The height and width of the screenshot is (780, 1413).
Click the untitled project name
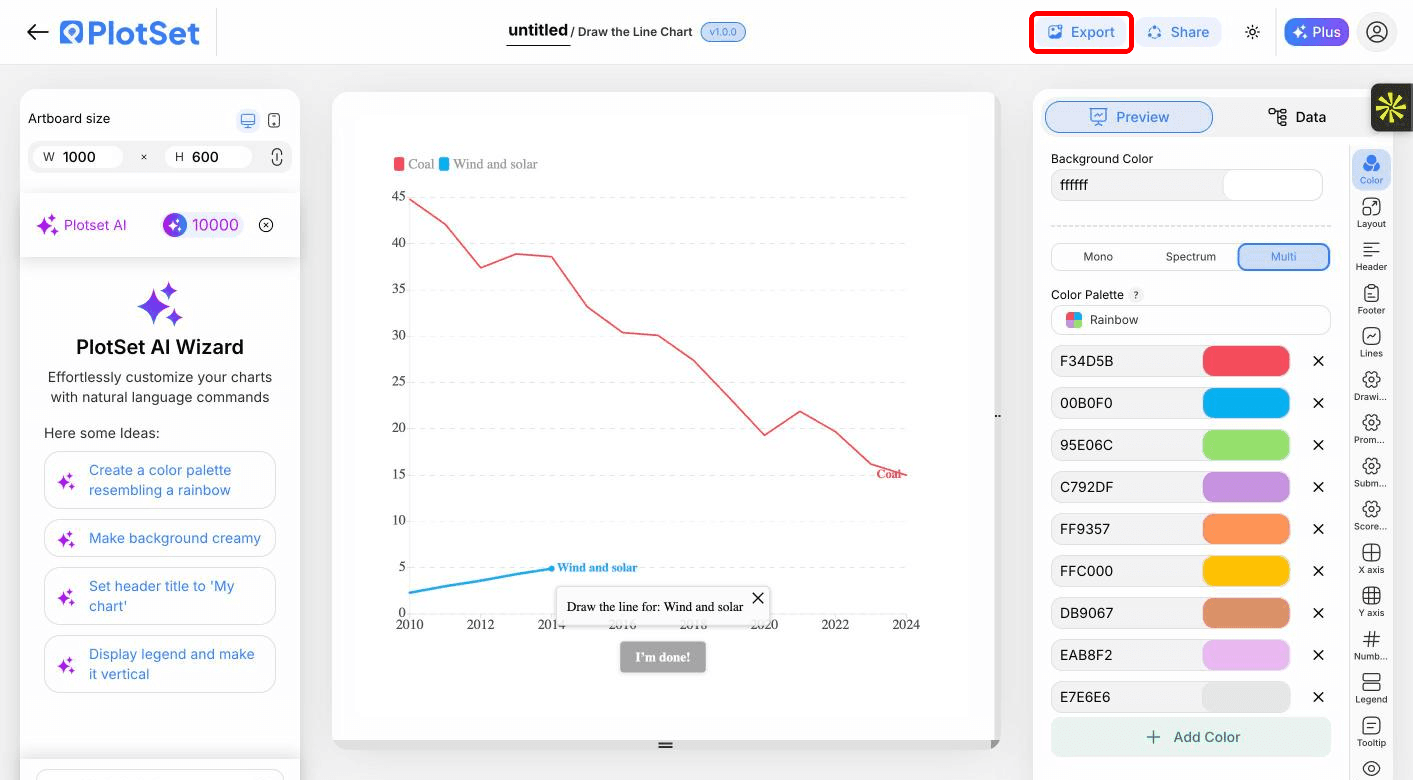538,31
